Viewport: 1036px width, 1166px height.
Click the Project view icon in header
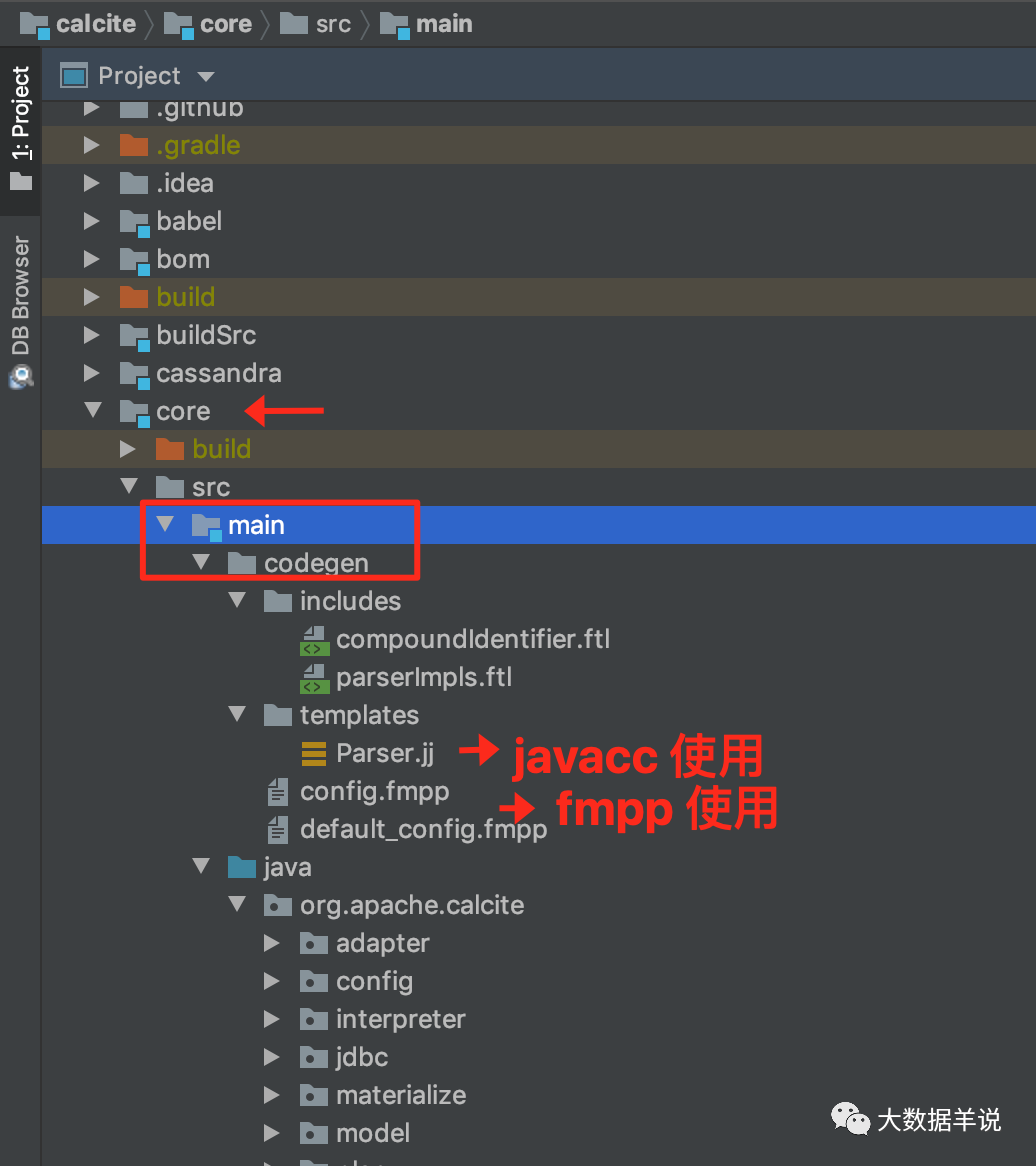pyautogui.click(x=74, y=76)
